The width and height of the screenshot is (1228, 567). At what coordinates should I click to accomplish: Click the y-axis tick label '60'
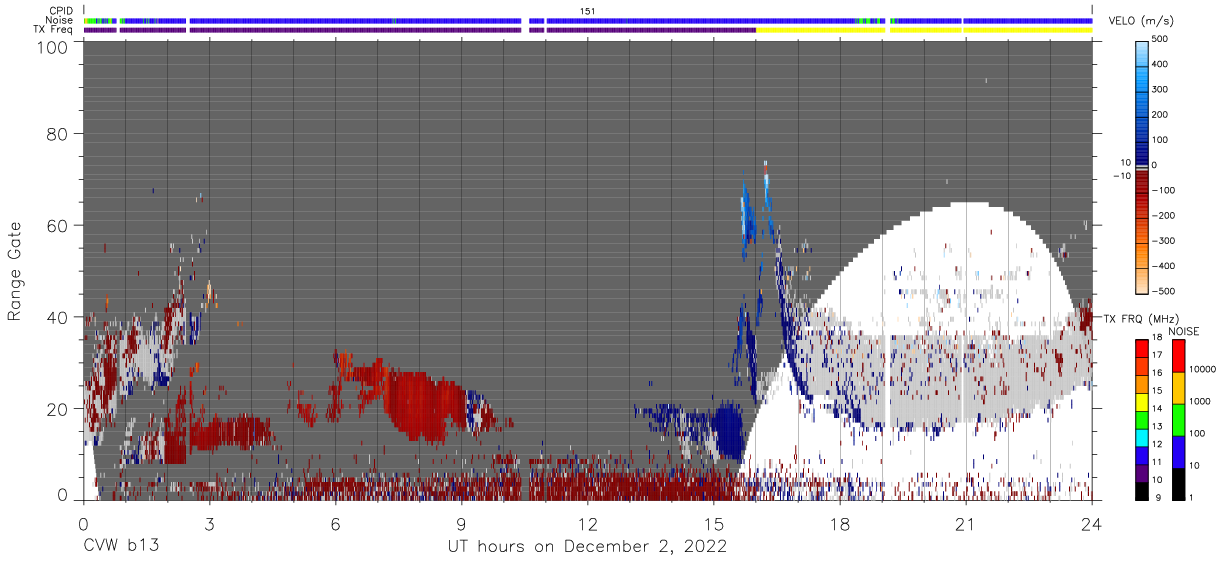[x=59, y=225]
